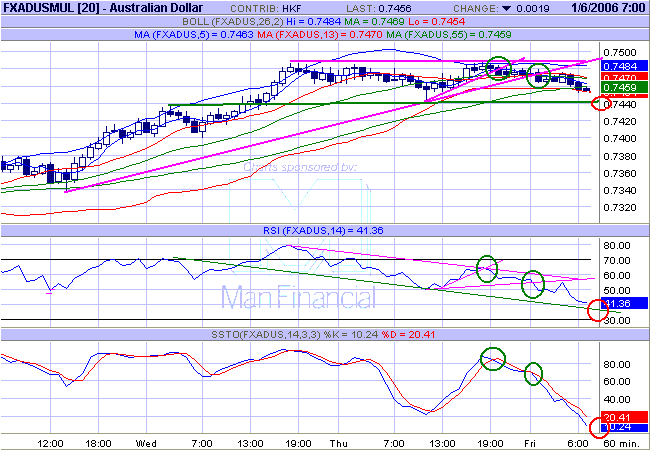Viewport: 650px width, 450px height.
Task: Click the "Wed" day label
Action: 146,443
